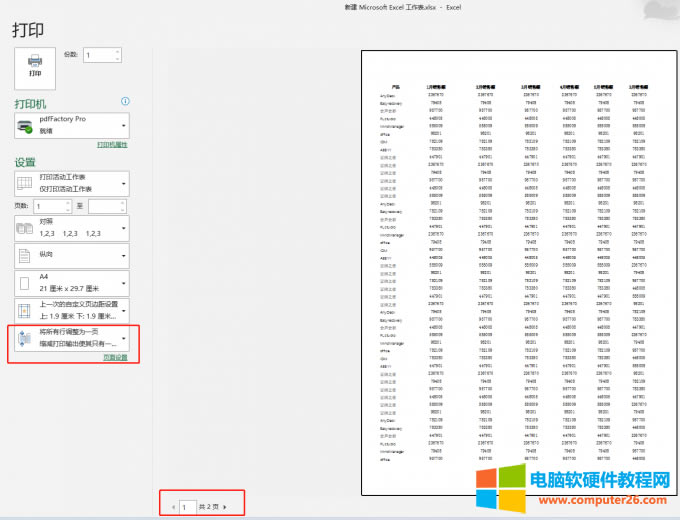Increase the 份数 copies spinner
The image size is (680, 520).
click(x=118, y=52)
